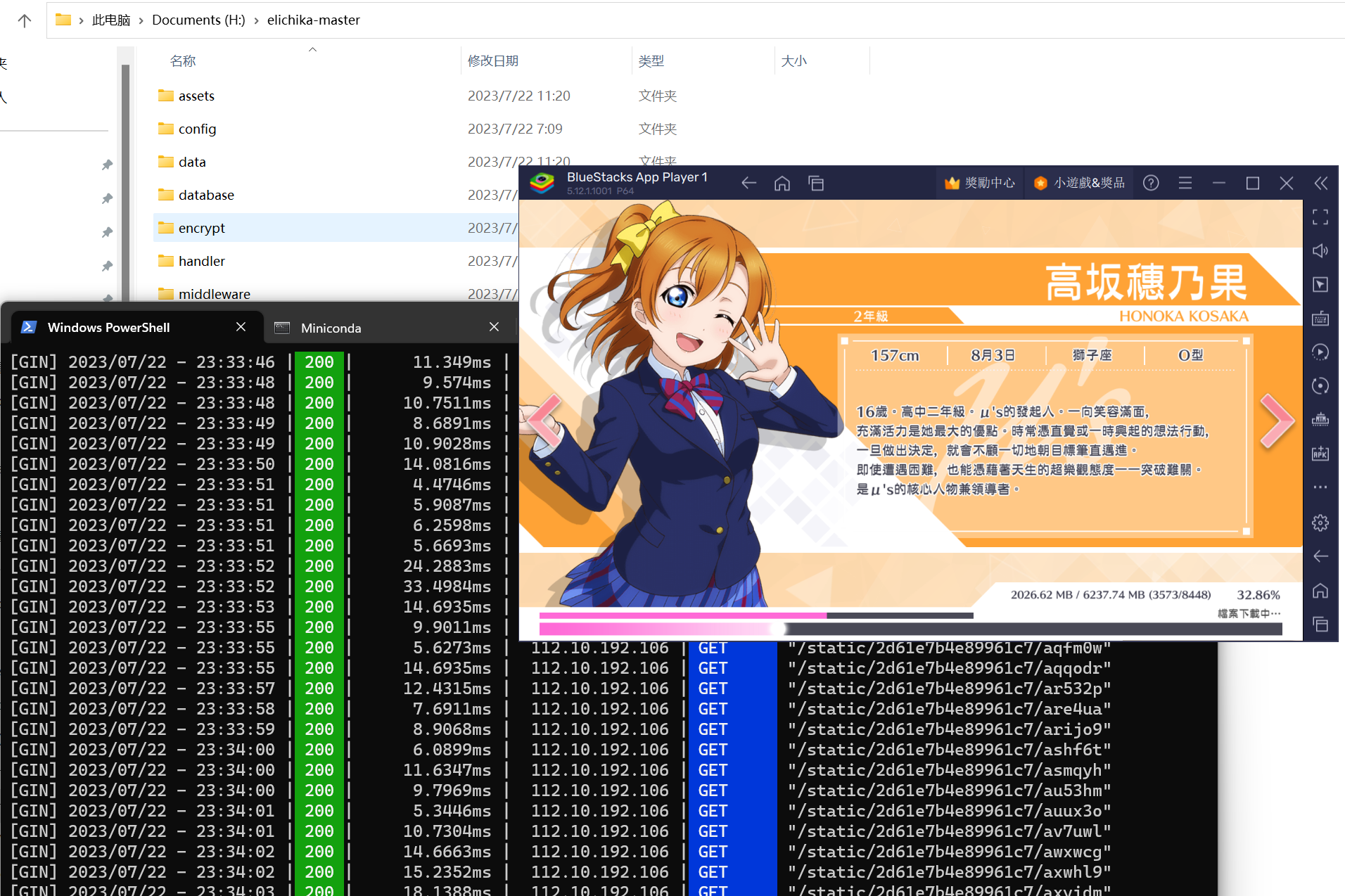This screenshot has height=896, width=1345.
Task: Click the BlueStacks logo icon
Action: 542,184
